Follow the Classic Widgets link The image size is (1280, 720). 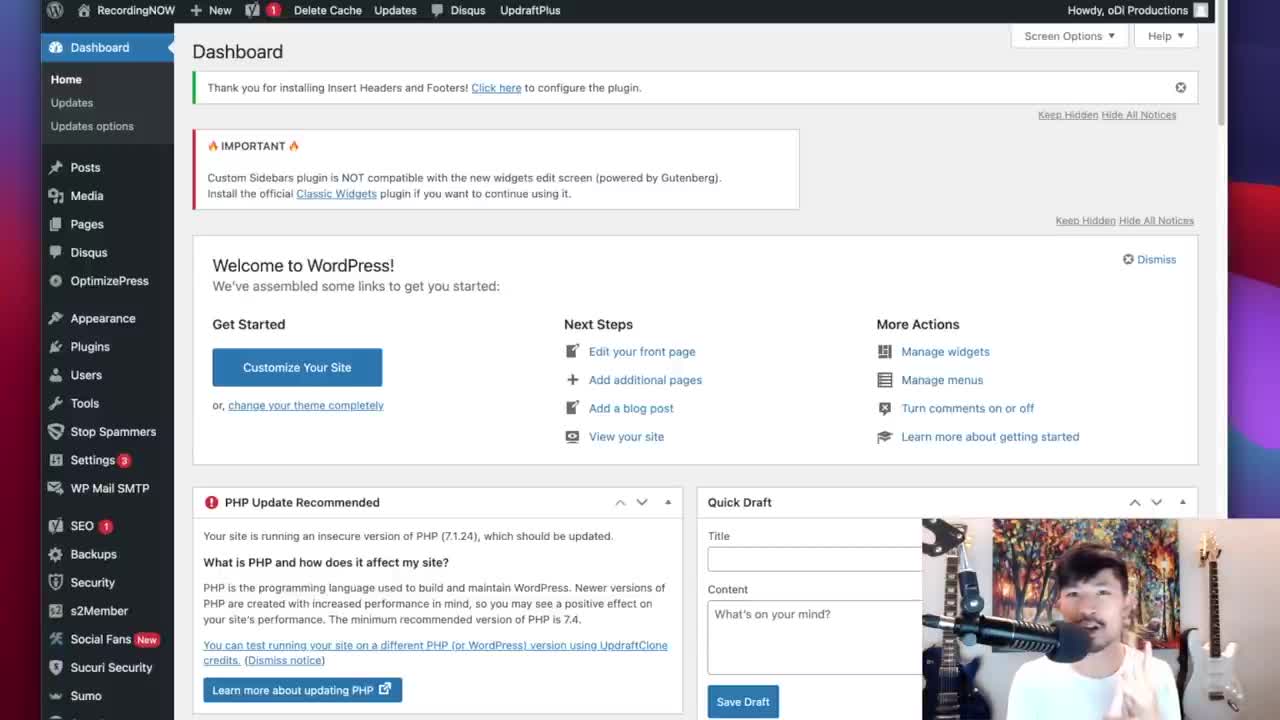pyautogui.click(x=336, y=194)
